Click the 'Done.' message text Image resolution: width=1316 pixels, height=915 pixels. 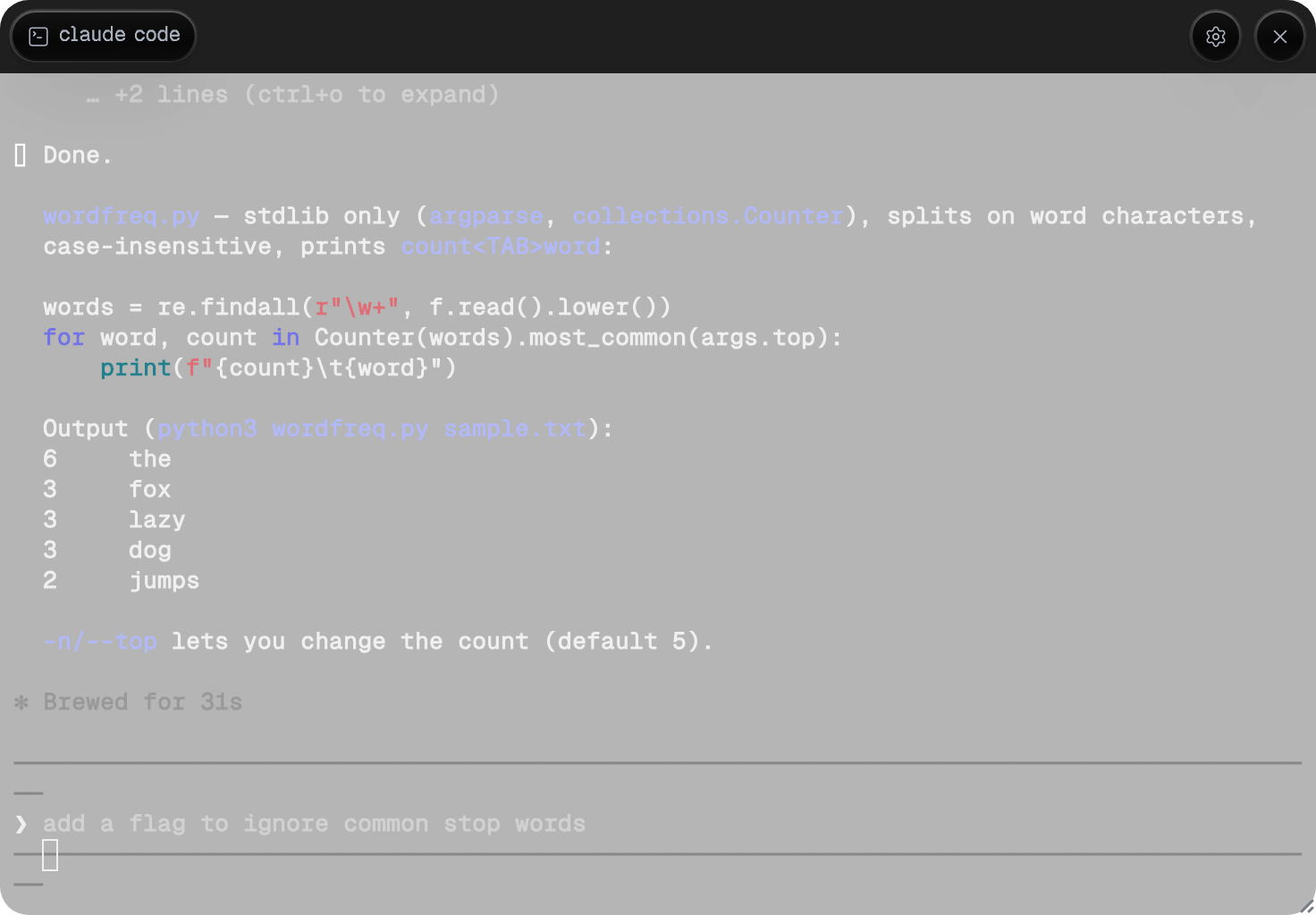pyautogui.click(x=78, y=155)
